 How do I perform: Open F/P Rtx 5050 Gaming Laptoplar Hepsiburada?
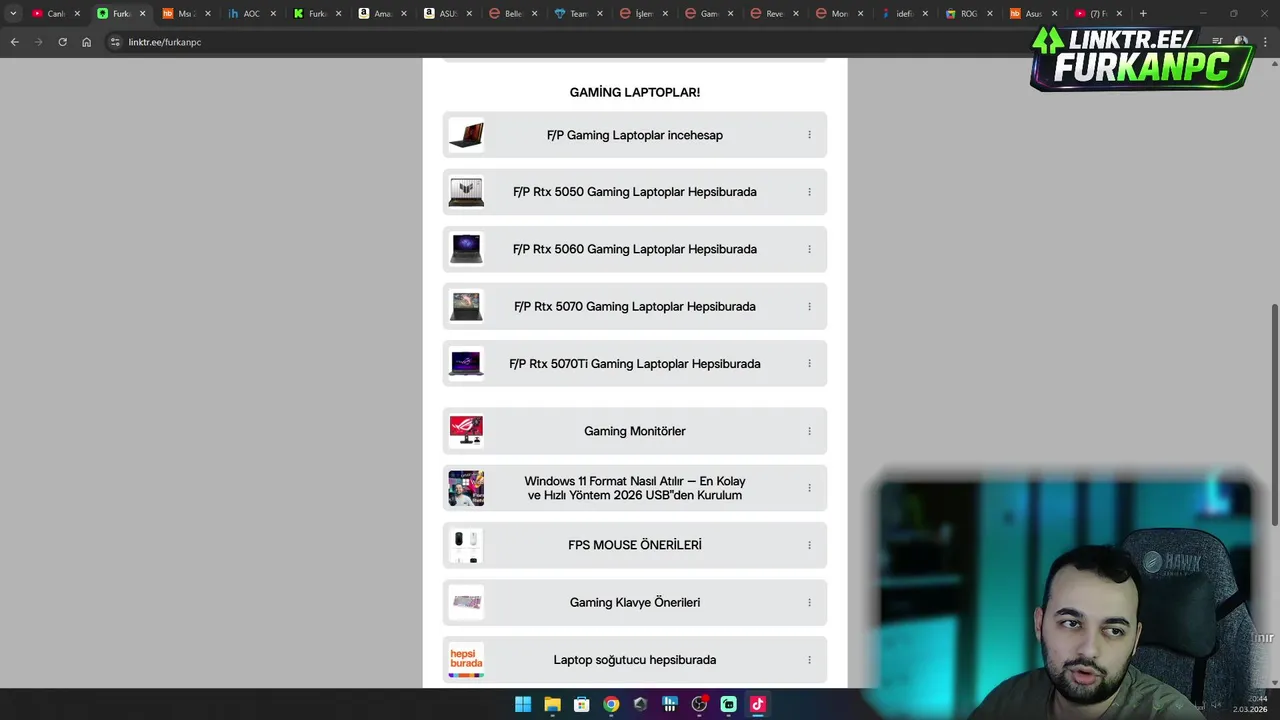[x=635, y=192]
